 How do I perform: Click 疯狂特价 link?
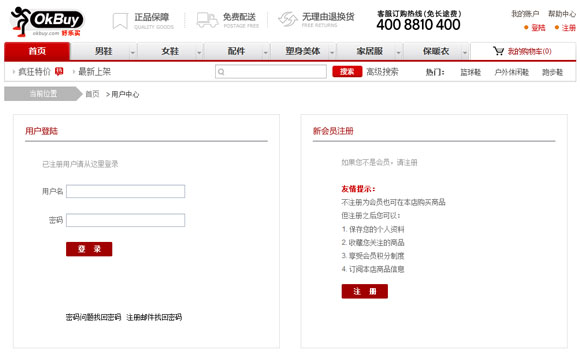[x=34, y=71]
